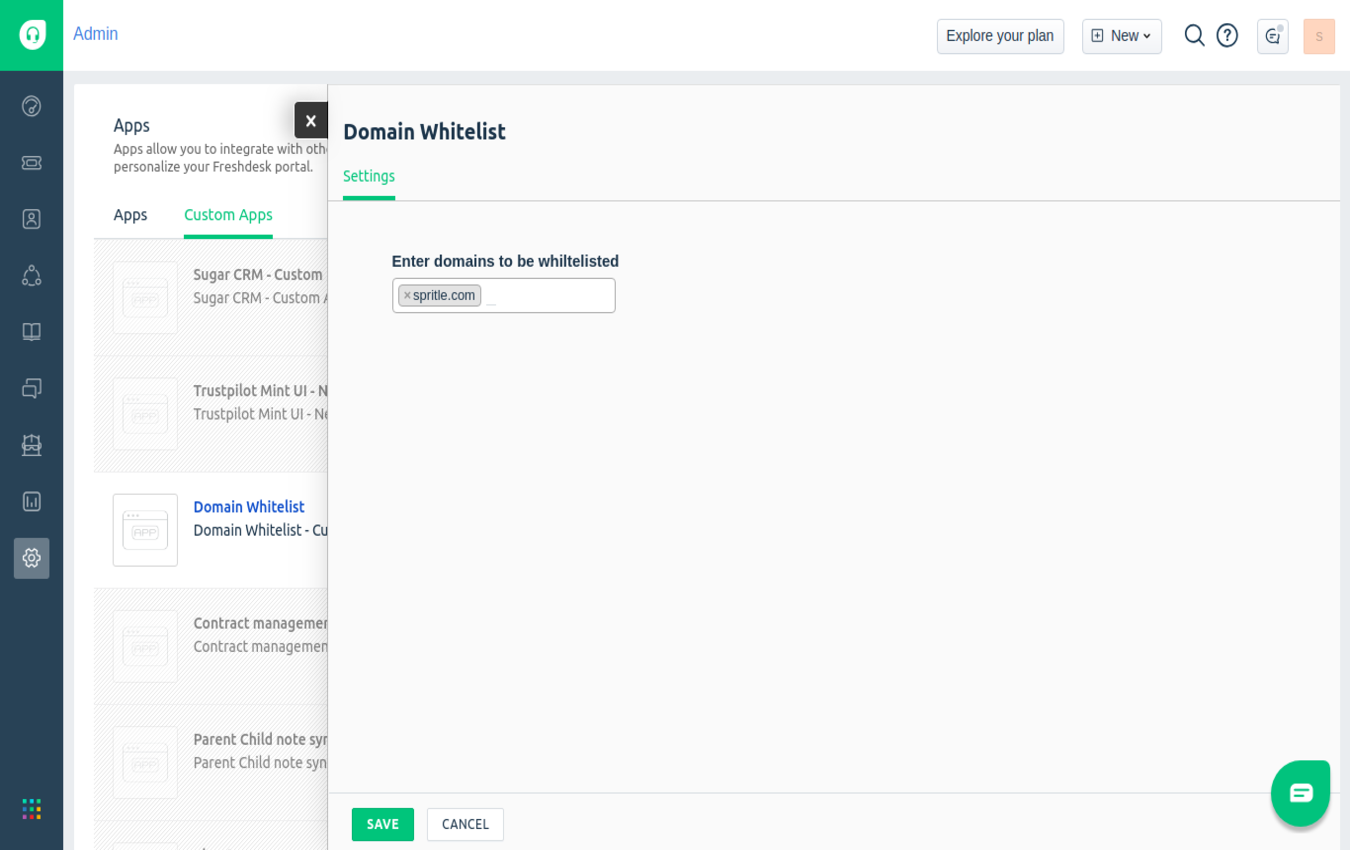This screenshot has width=1350, height=850.
Task: Open Tickets icon in sidebar
Action: (x=31, y=162)
